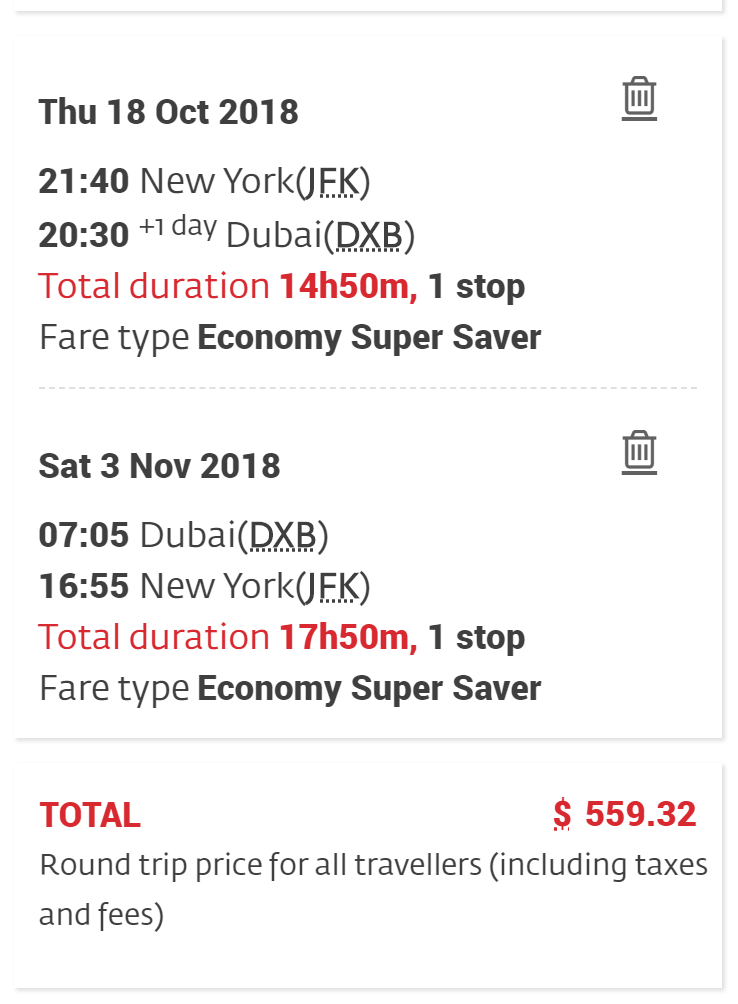
Task: Click the 17h50m total duration
Action: pyautogui.click(x=348, y=638)
